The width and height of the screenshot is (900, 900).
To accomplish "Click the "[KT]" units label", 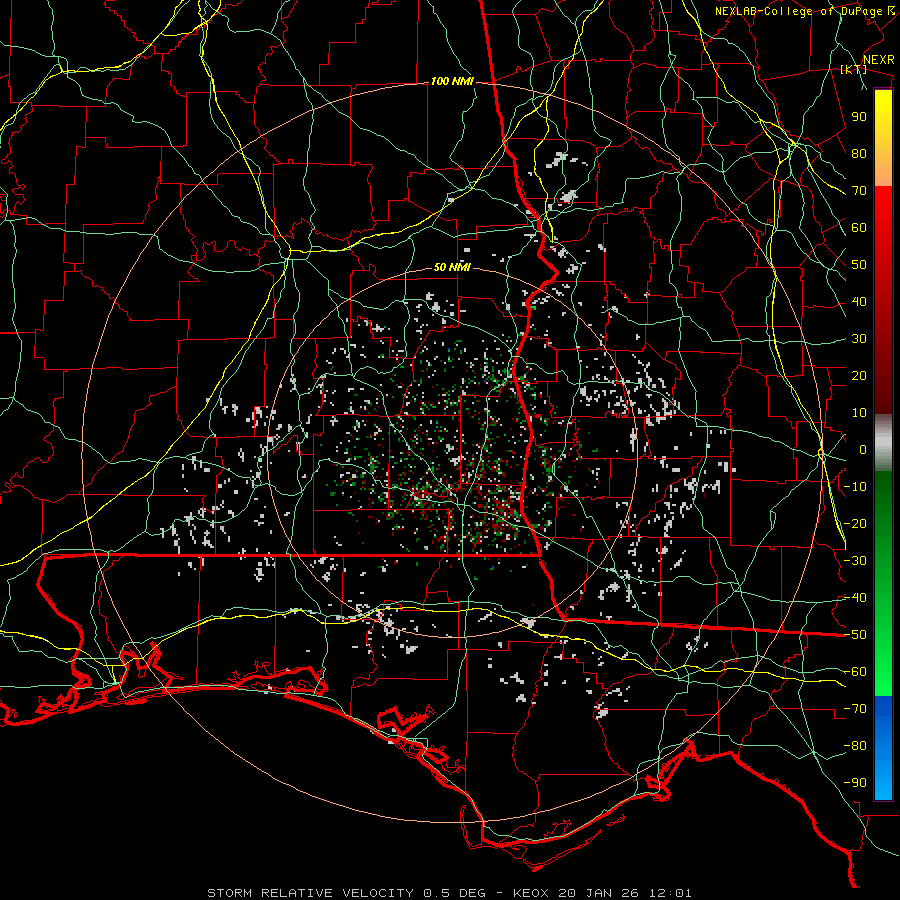I will (x=853, y=69).
